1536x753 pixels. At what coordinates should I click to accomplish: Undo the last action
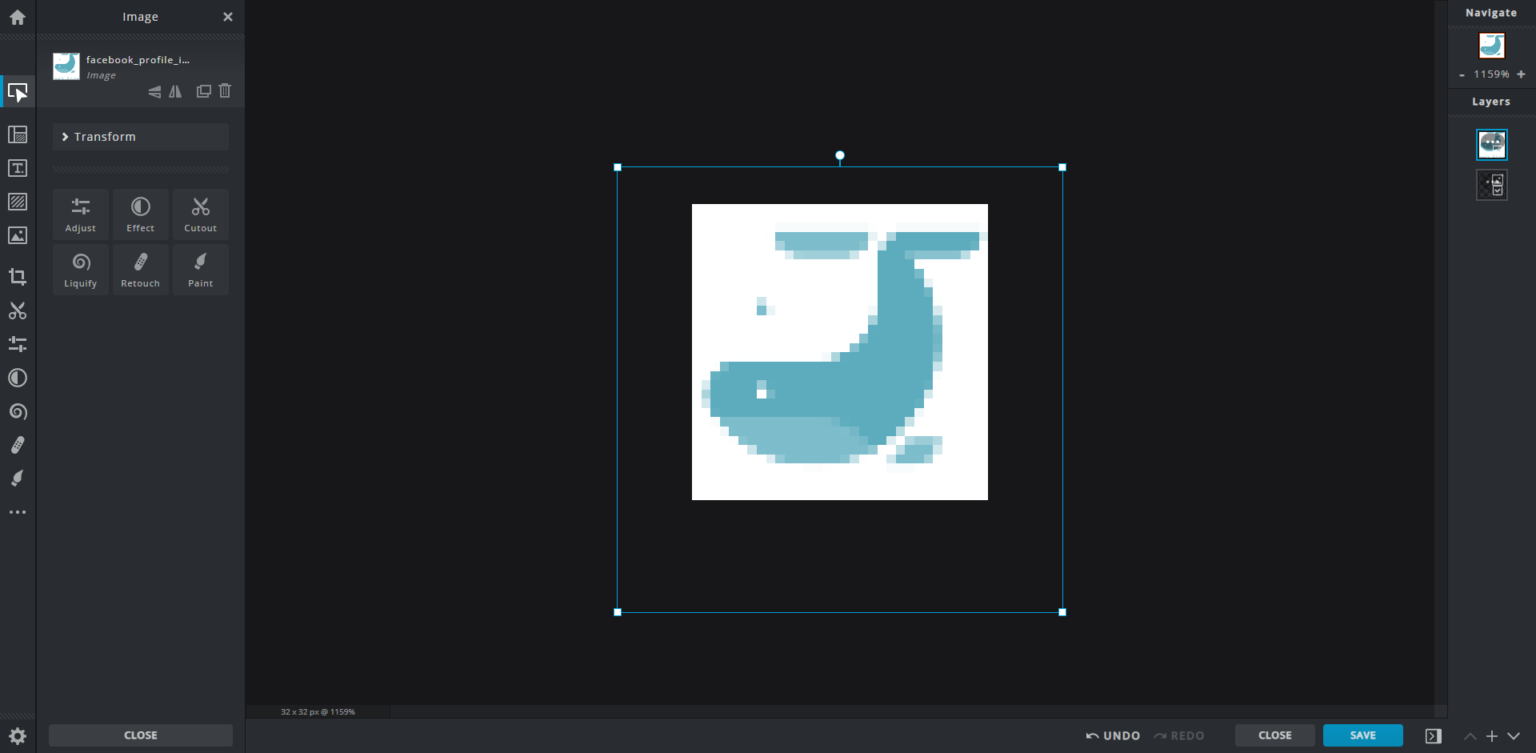1114,735
